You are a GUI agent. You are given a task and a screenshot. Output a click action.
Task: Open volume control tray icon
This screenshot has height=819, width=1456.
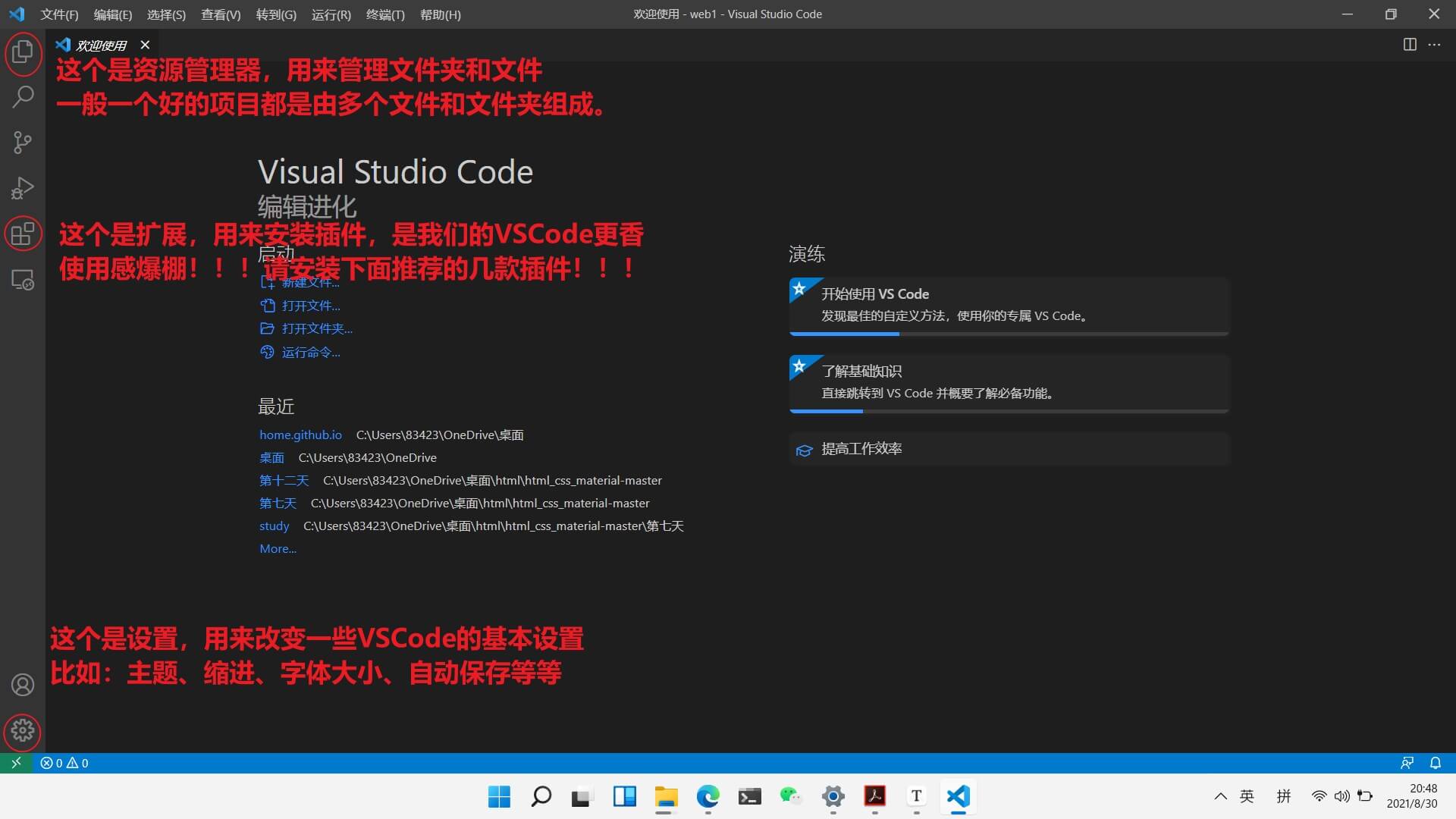click(1342, 796)
